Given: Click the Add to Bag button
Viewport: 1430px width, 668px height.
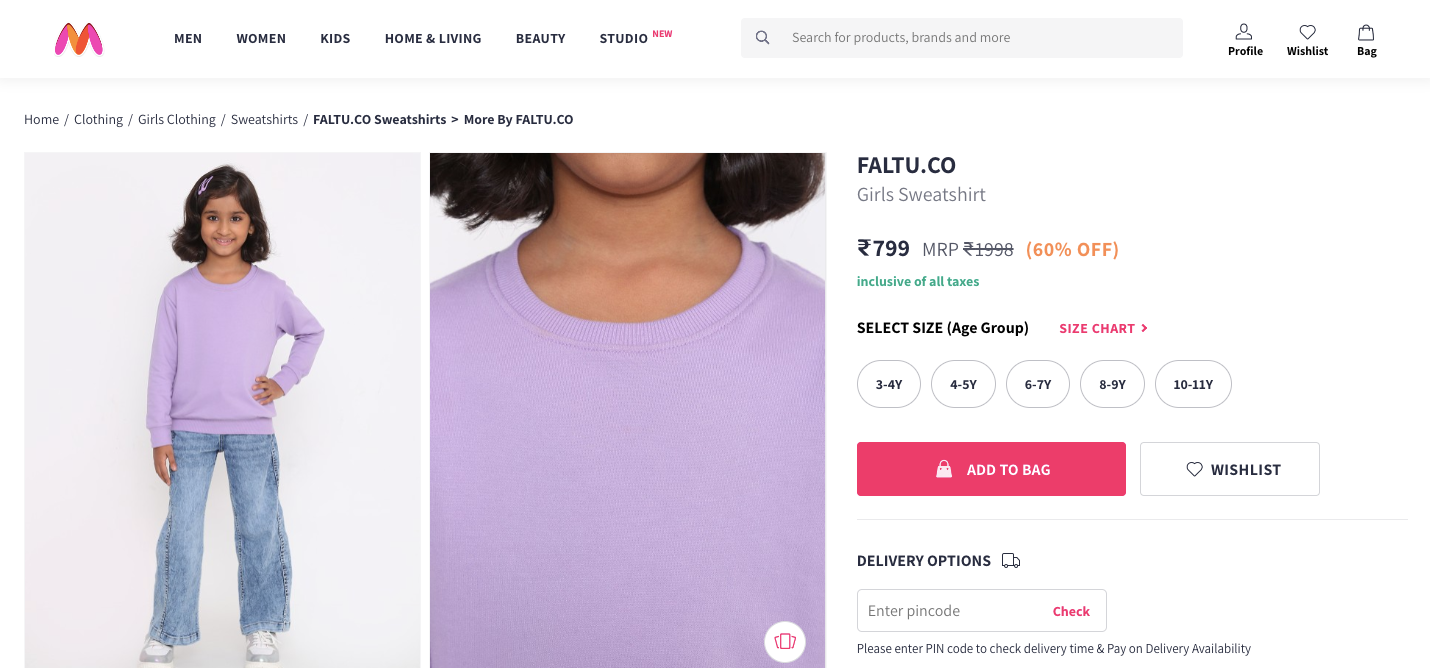Looking at the screenshot, I should click(x=991, y=469).
